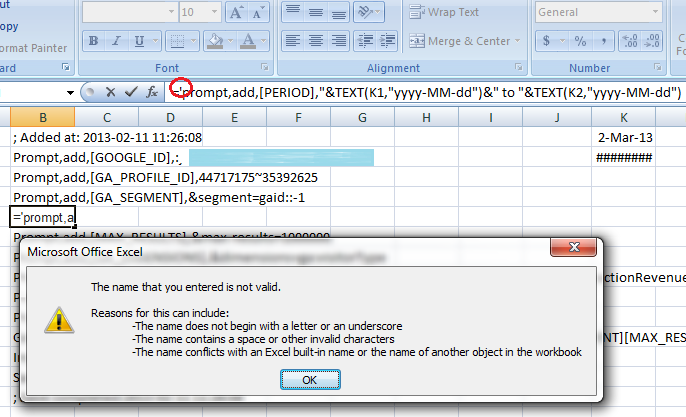Confirm formula entry with checkmark
The width and height of the screenshot is (686, 417).
tap(131, 92)
